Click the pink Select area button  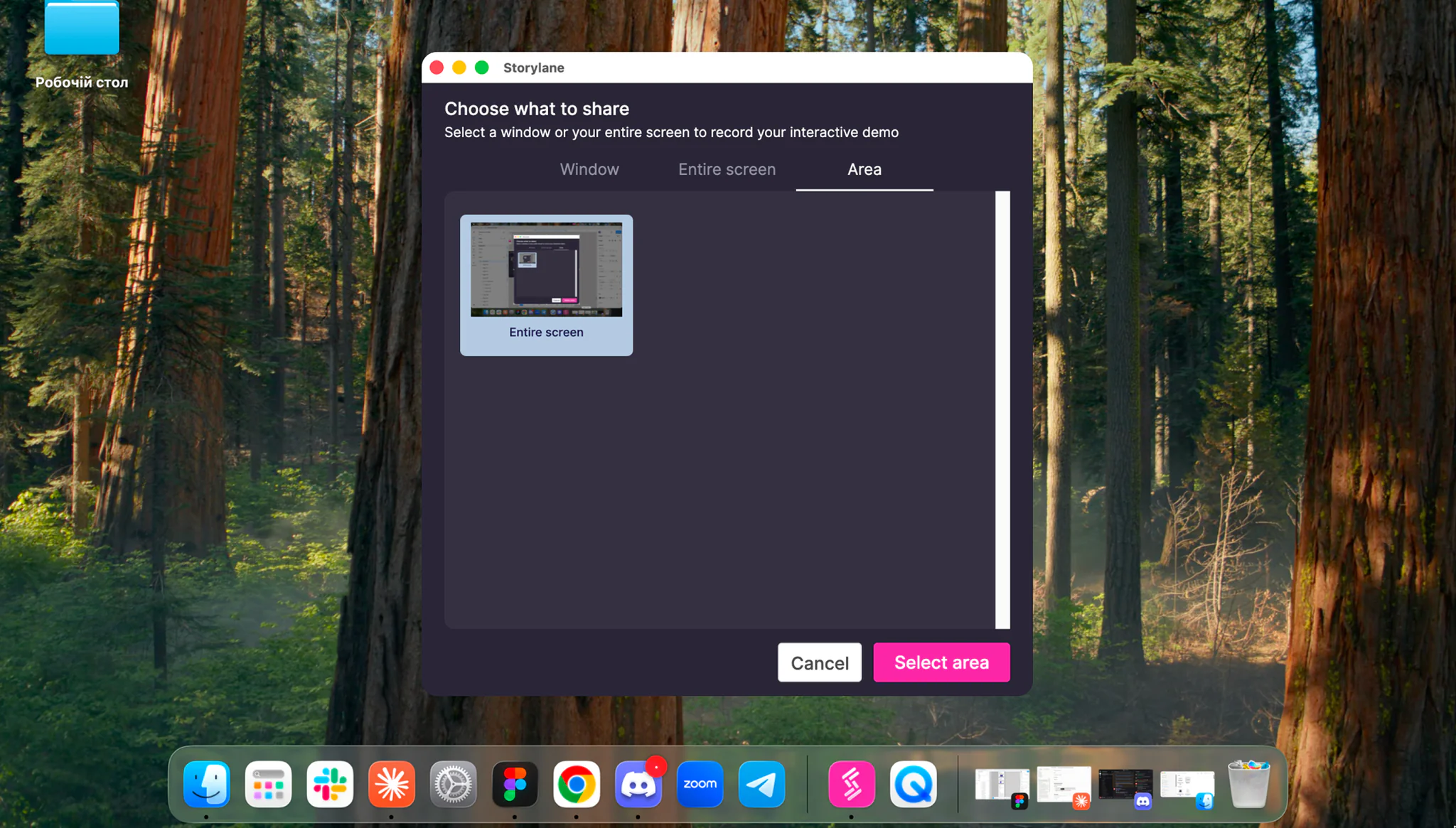pos(941,662)
